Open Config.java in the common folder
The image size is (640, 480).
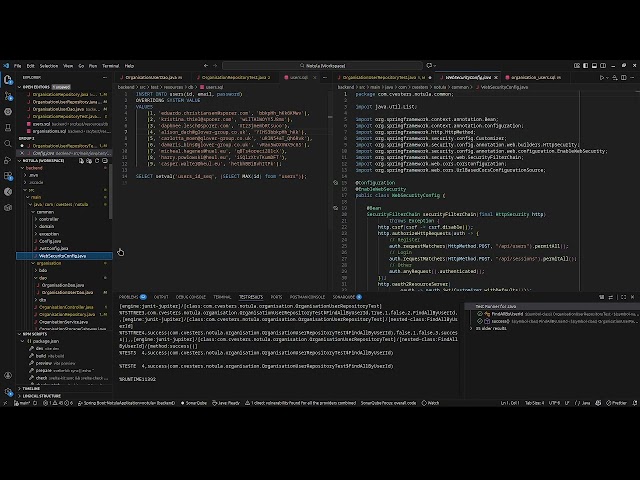[x=50, y=241]
